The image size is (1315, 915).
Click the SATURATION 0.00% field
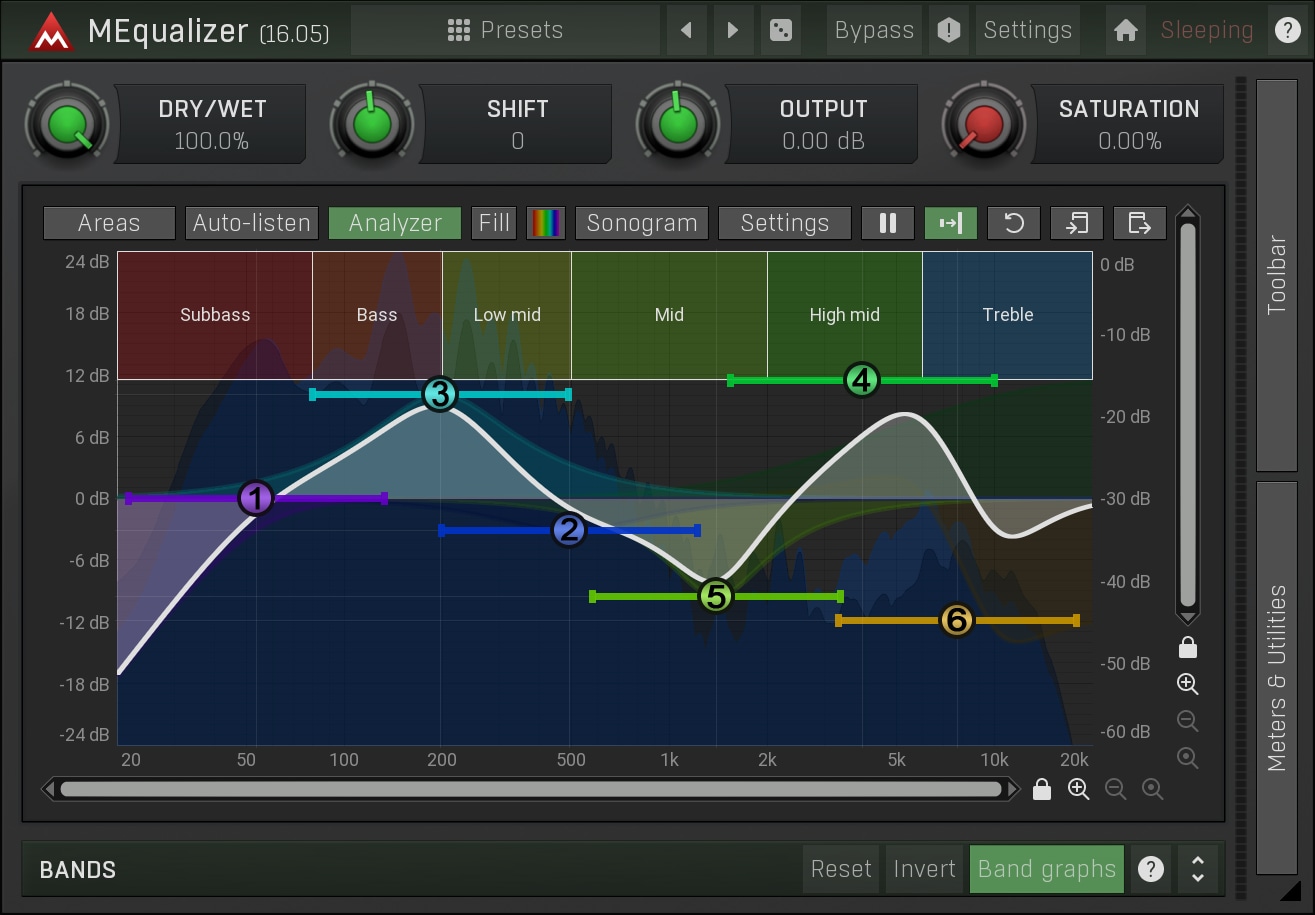pos(1129,124)
